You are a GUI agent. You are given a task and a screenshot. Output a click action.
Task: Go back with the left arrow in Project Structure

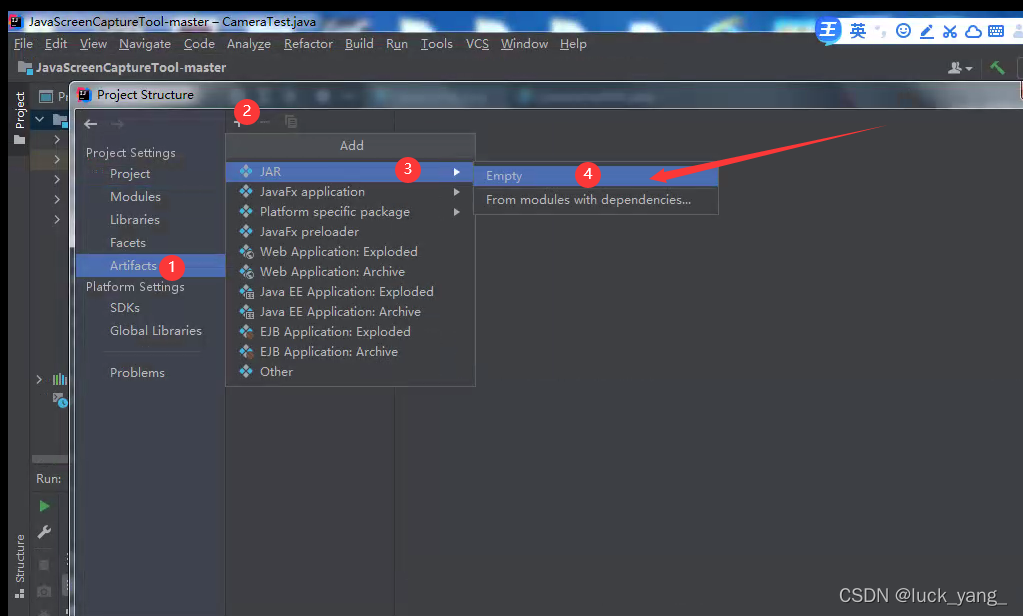coord(91,124)
